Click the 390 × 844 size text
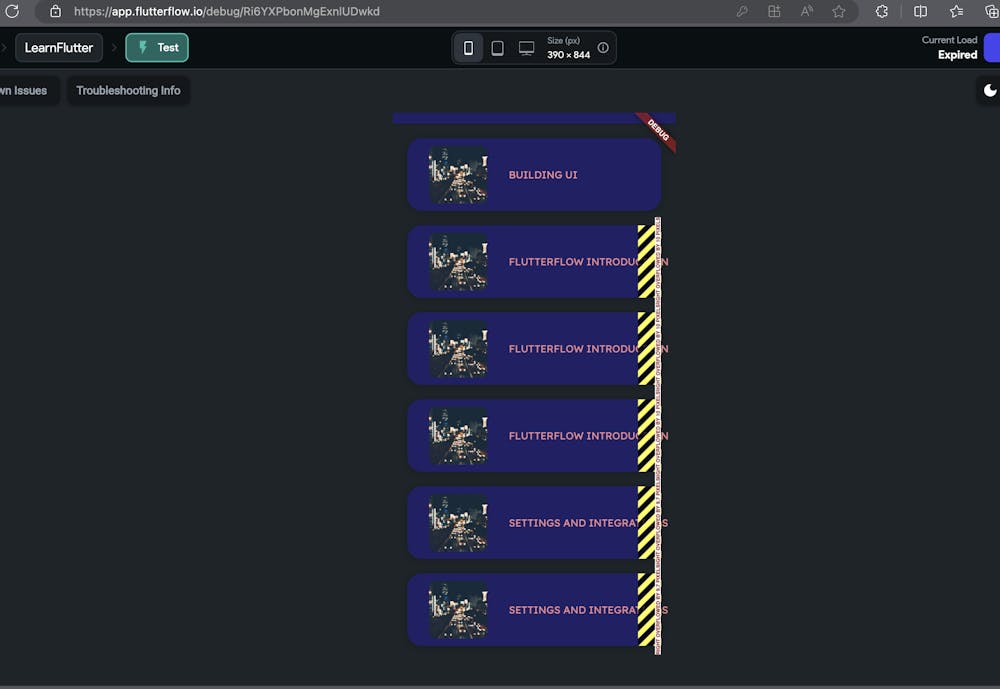The height and width of the screenshot is (689, 1000). click(568, 55)
